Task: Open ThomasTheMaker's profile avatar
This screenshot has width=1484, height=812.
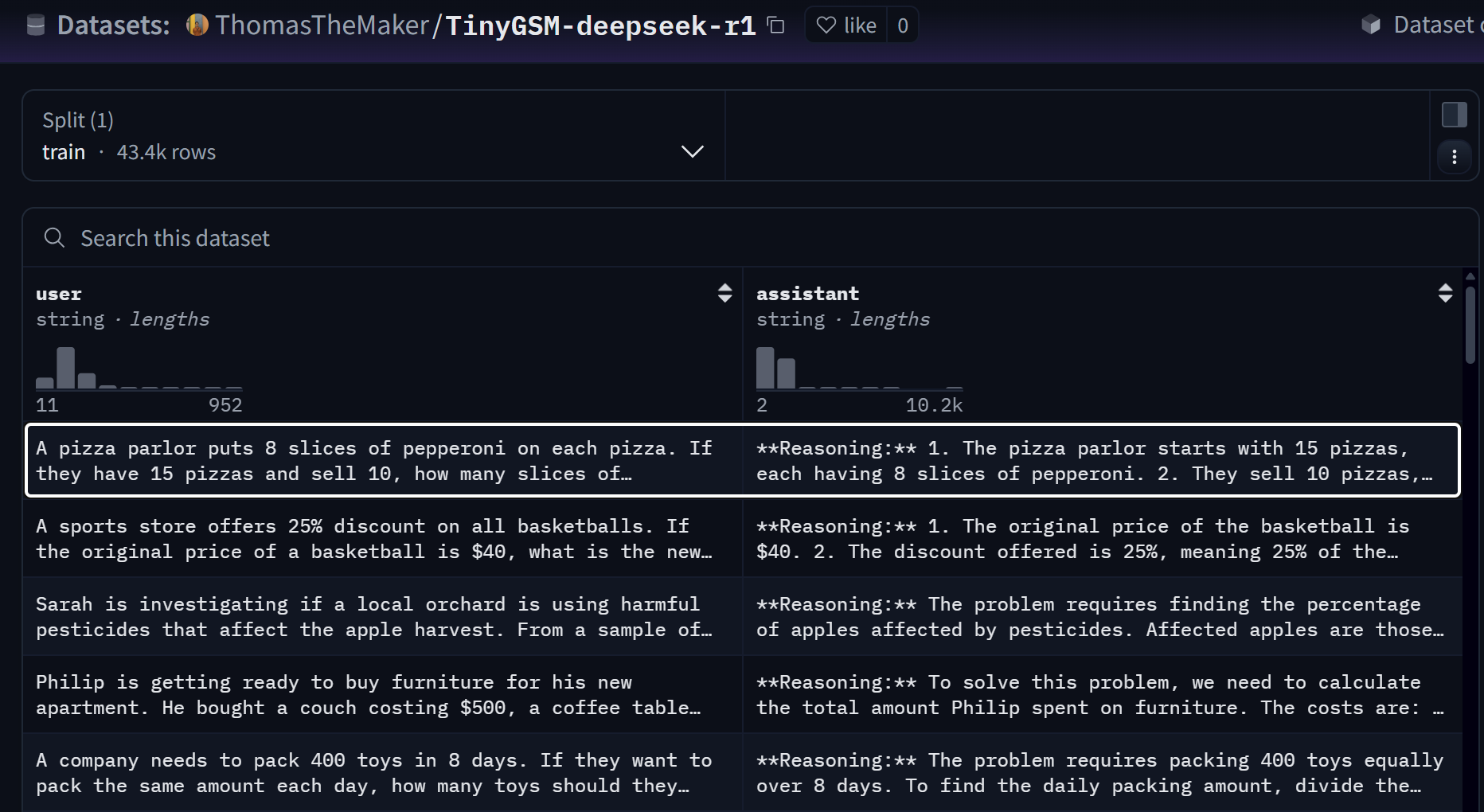Action: click(196, 25)
